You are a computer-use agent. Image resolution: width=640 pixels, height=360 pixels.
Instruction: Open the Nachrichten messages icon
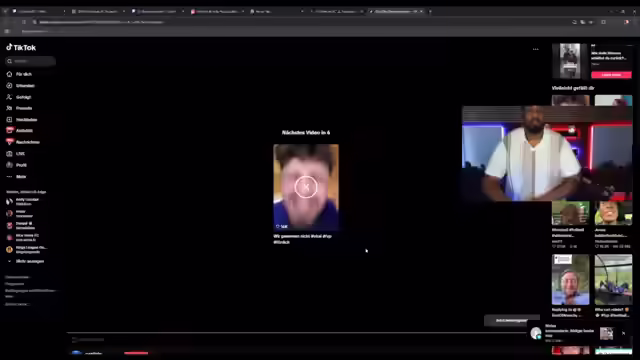pyautogui.click(x=10, y=142)
